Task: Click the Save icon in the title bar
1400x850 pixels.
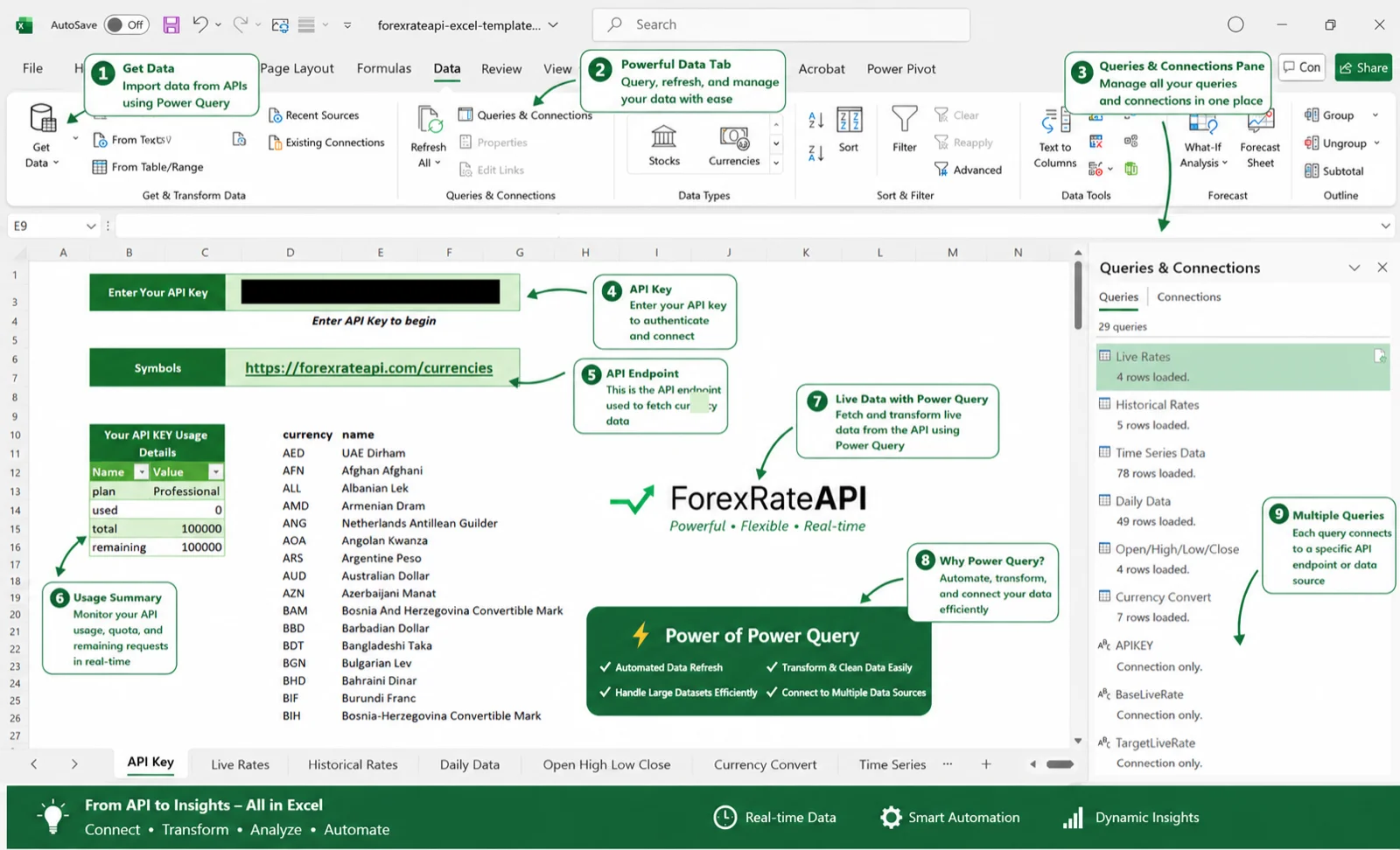Action: click(171, 24)
